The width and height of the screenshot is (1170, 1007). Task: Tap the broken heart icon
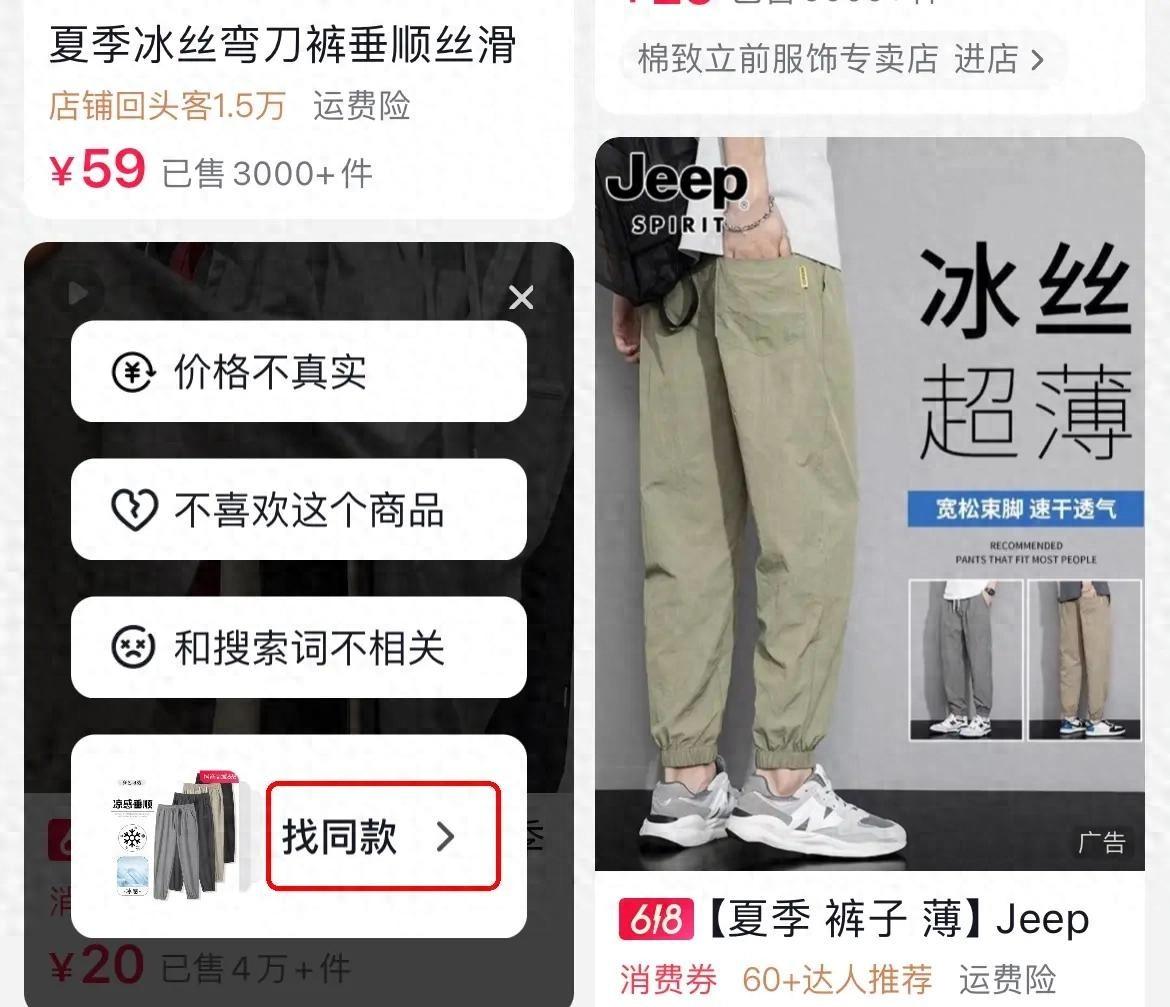tap(134, 509)
